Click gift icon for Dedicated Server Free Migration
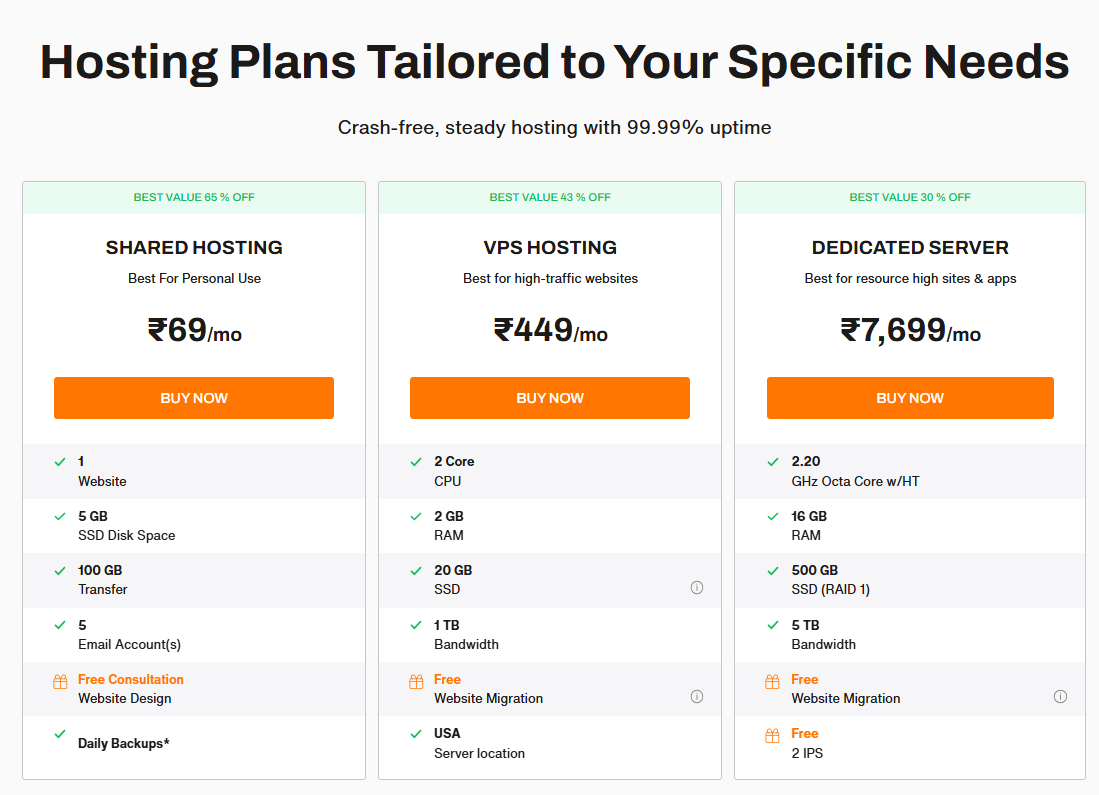 tap(772, 682)
